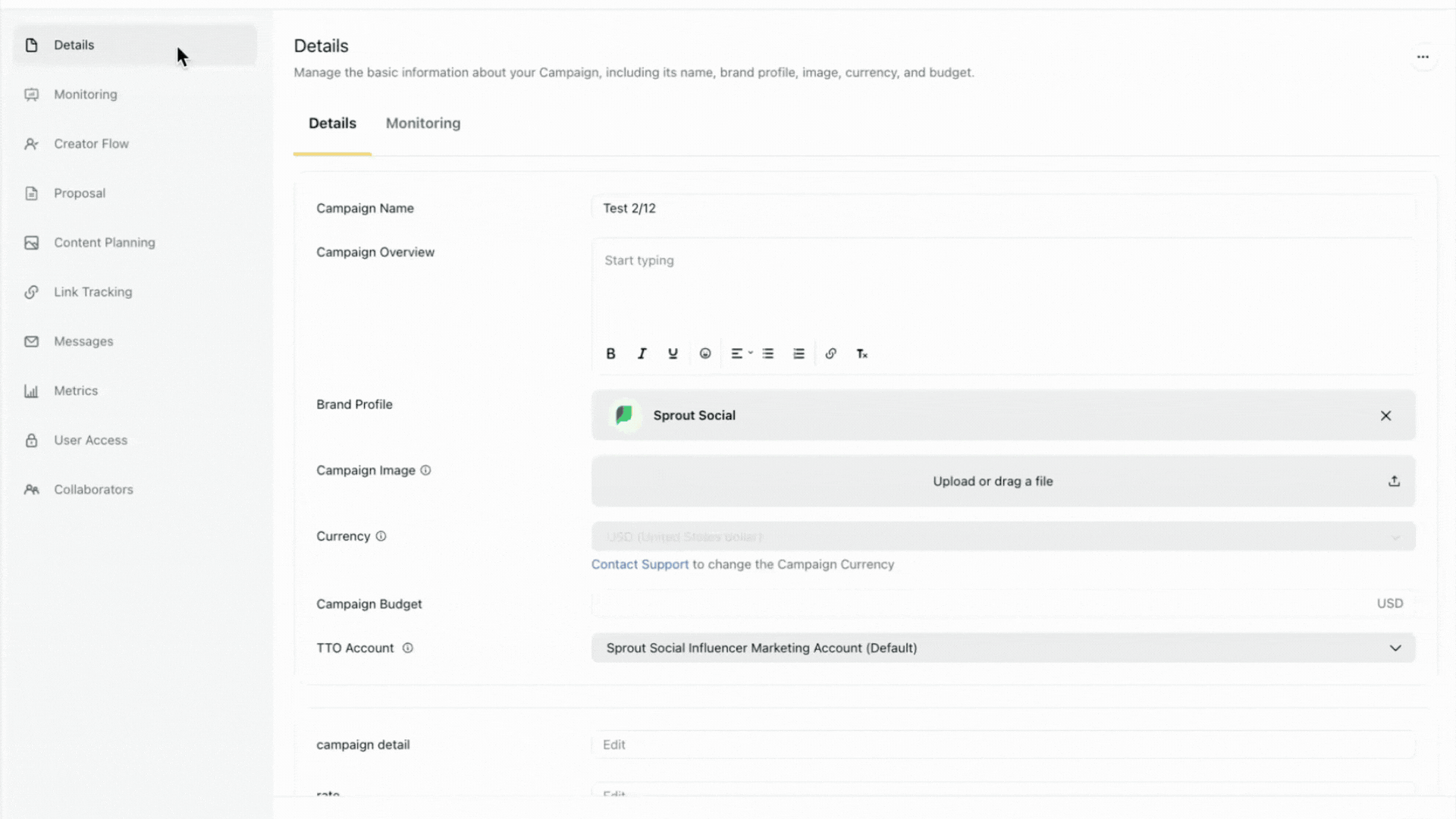Open Details in the sidebar
The image size is (1456, 819).
point(135,45)
